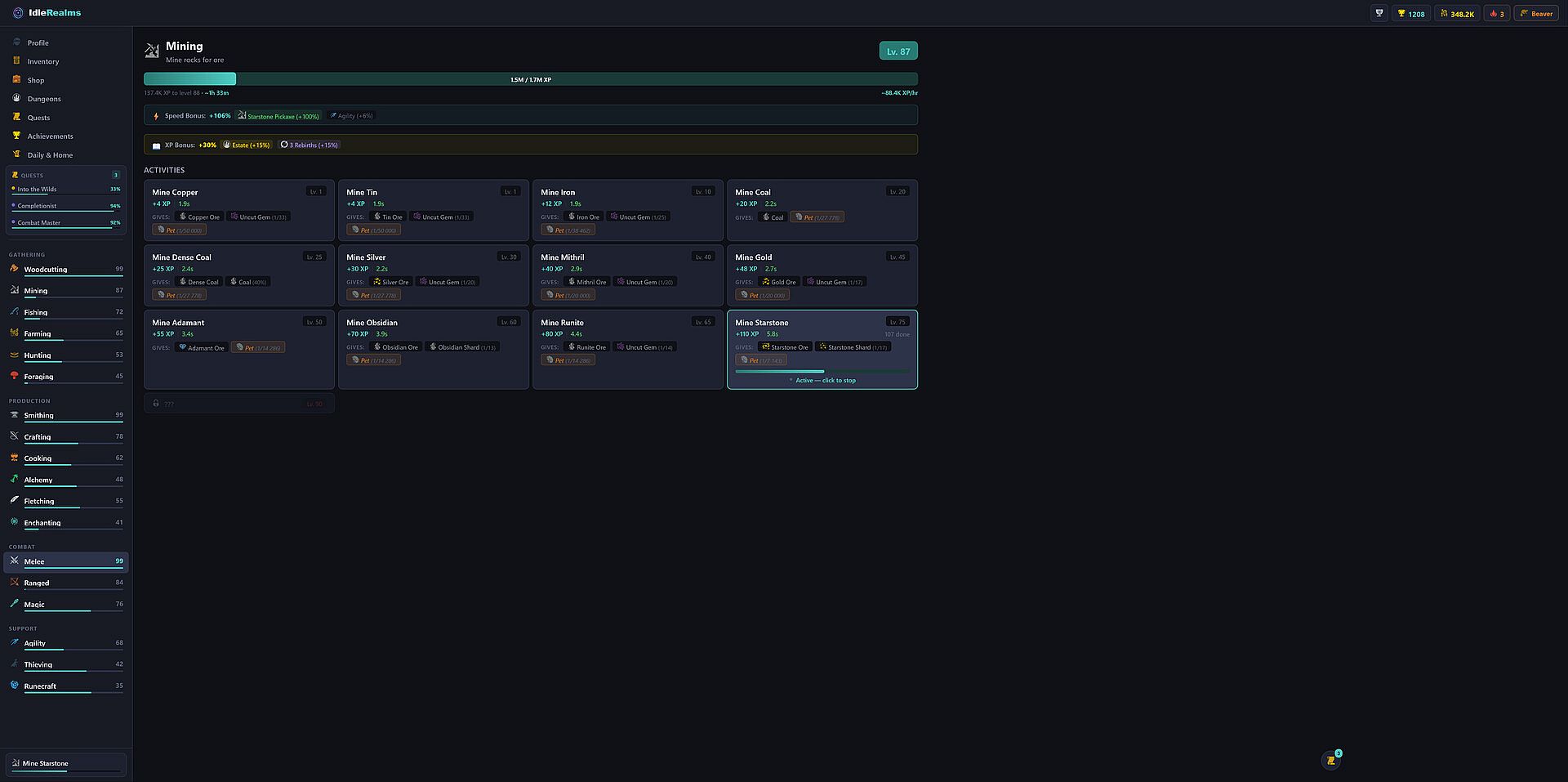Image resolution: width=1568 pixels, height=782 pixels.
Task: Stop the active Mine Starstone activity
Action: 822,349
